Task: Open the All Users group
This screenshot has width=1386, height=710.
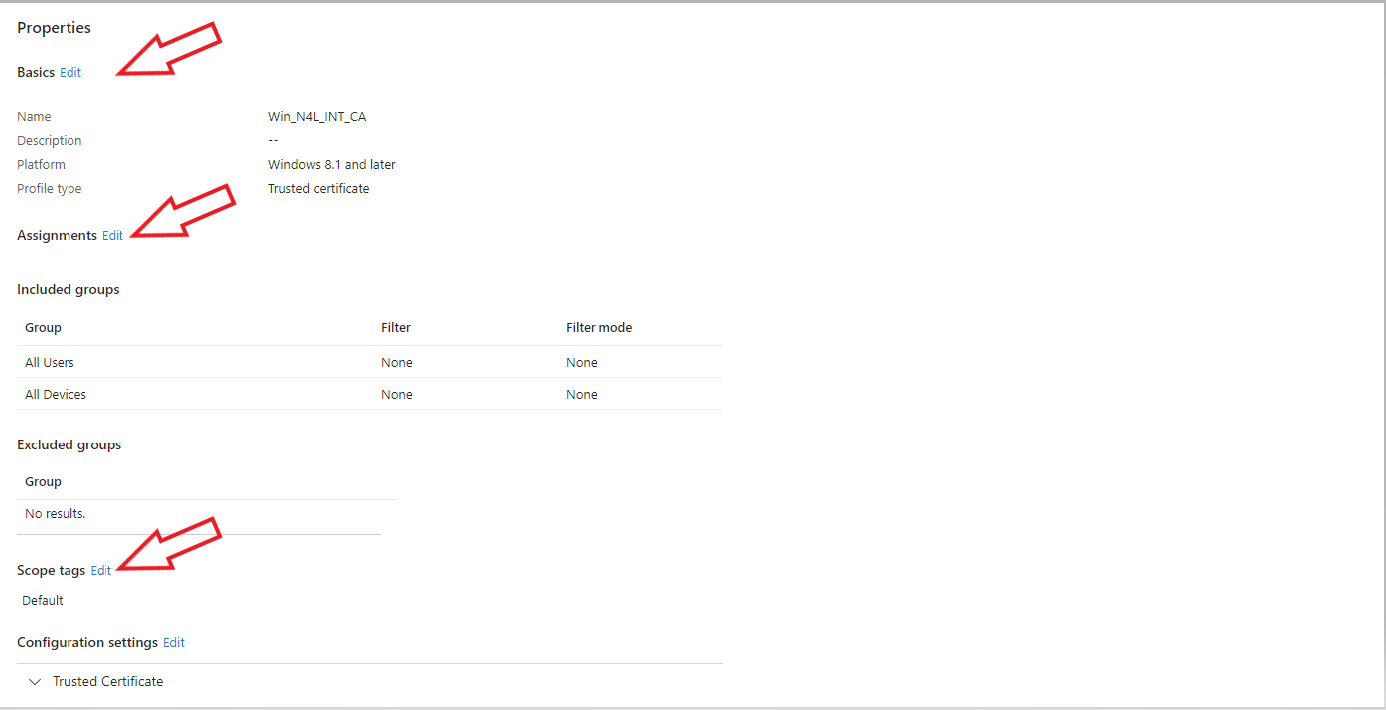Action: click(48, 362)
